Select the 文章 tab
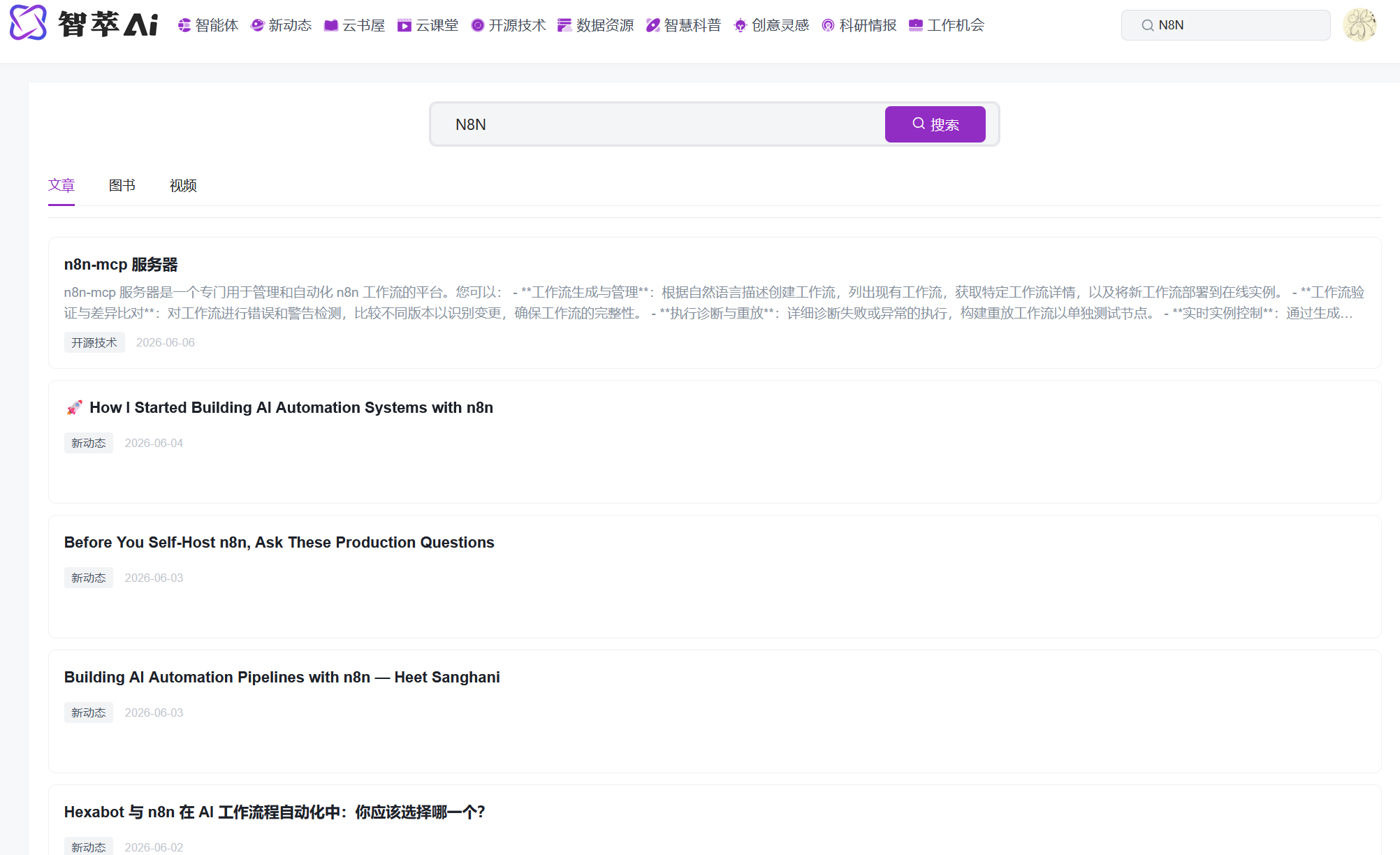 pos(61,185)
